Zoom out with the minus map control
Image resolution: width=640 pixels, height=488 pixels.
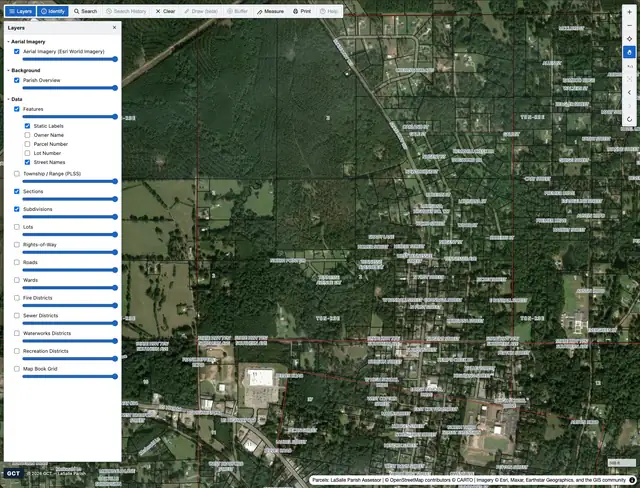[629, 25]
